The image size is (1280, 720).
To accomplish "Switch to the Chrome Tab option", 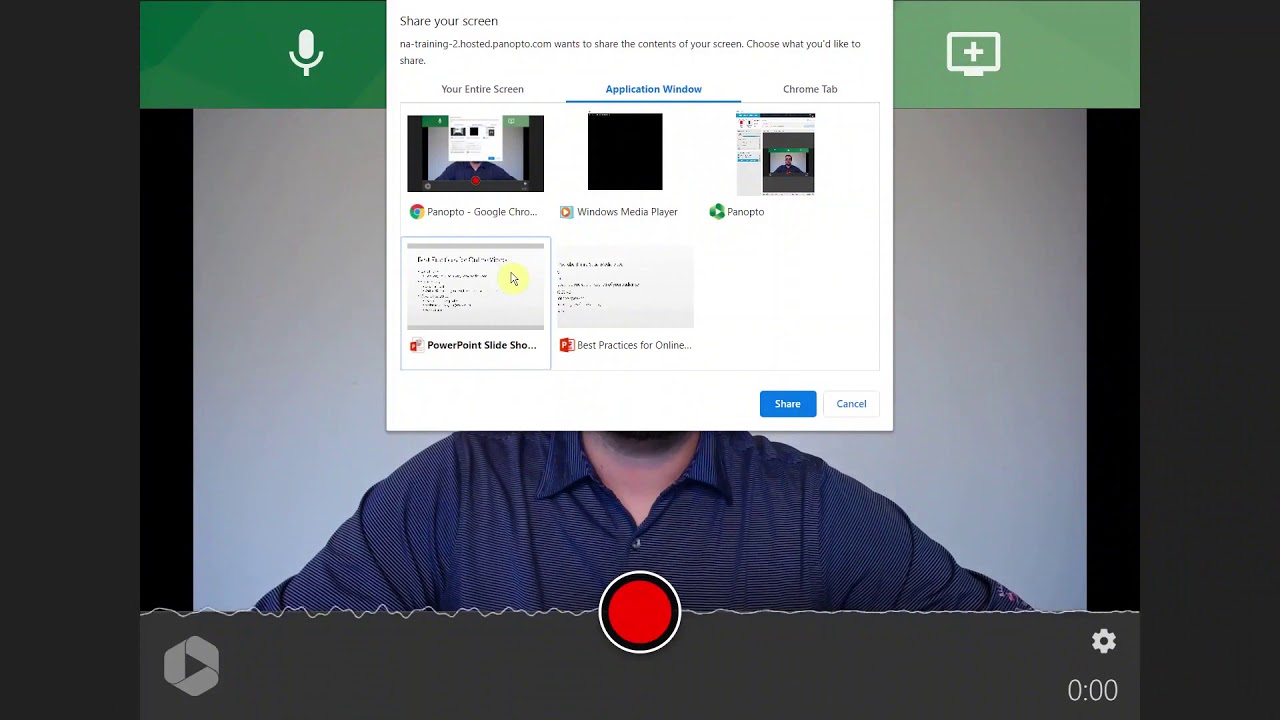I will click(810, 89).
